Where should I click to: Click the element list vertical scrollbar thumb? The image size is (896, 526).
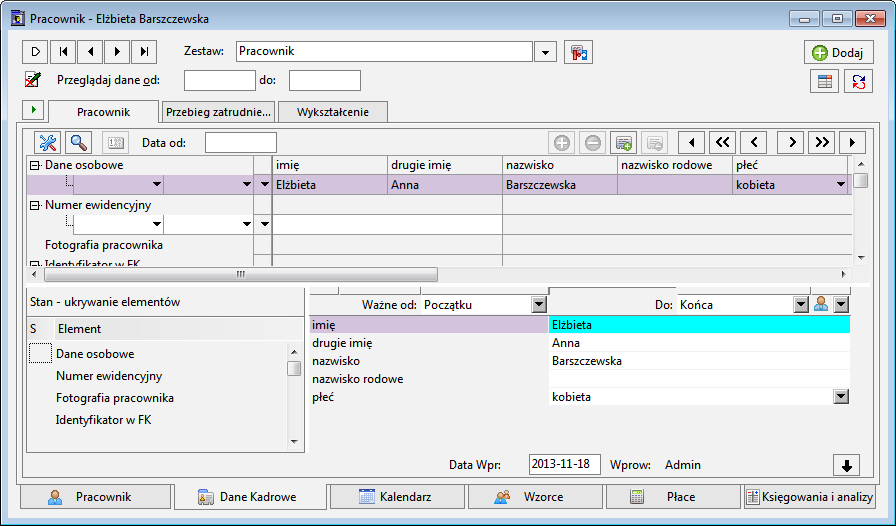[x=294, y=368]
